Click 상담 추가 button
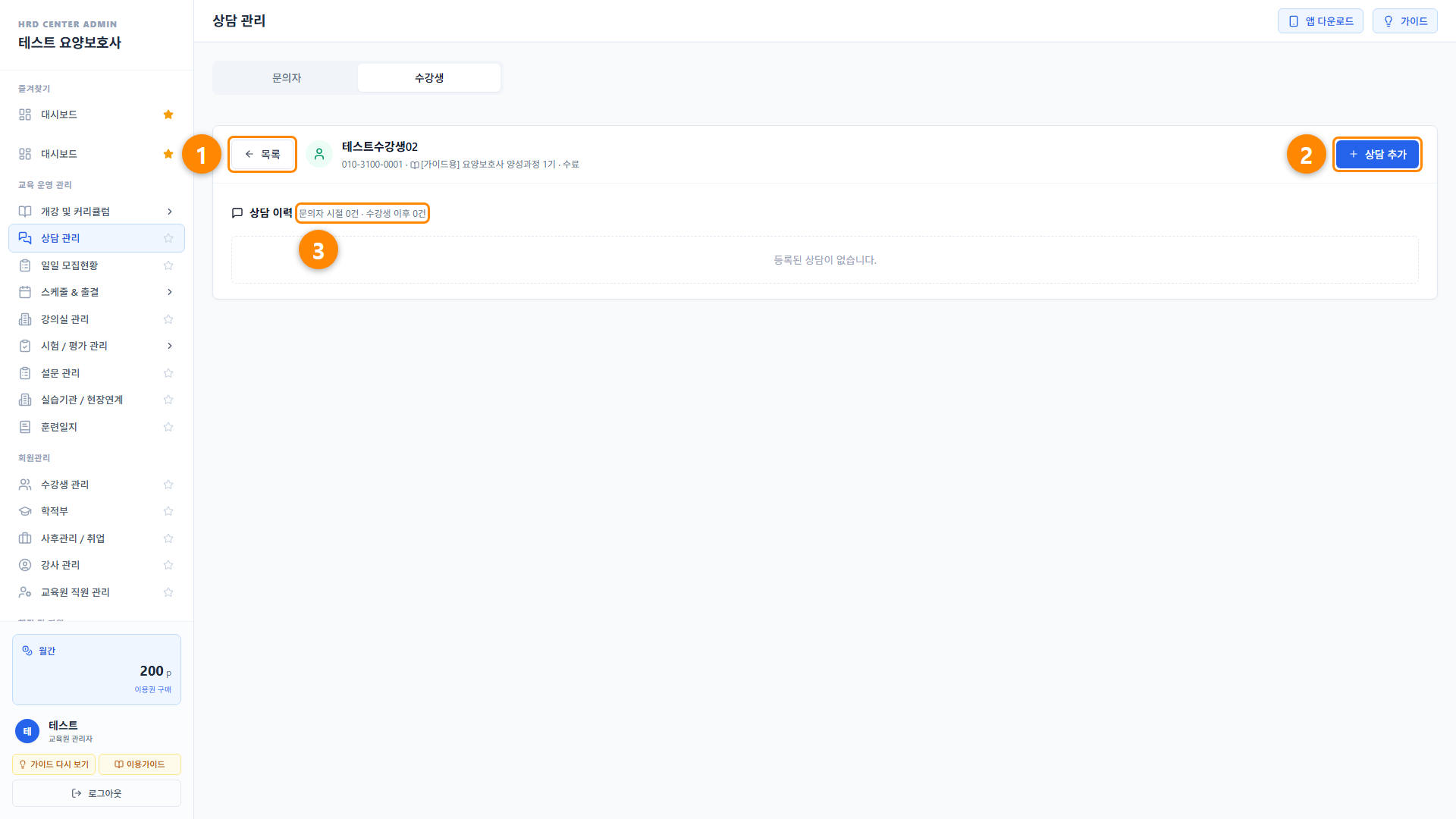 [1377, 154]
